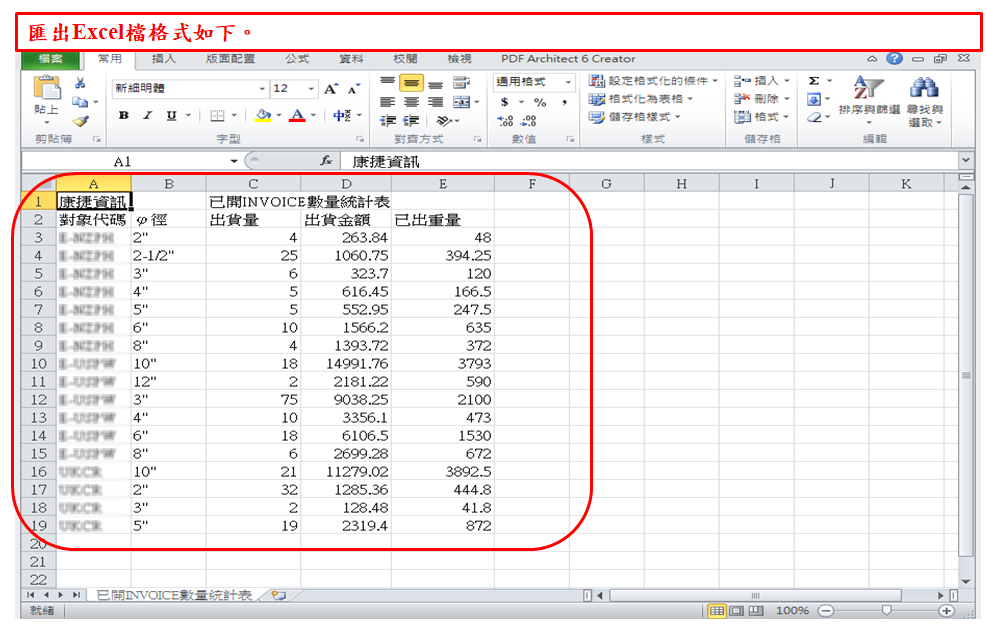The height and width of the screenshot is (629, 987).
Task: Click the insert function fx icon
Action: coord(326,161)
